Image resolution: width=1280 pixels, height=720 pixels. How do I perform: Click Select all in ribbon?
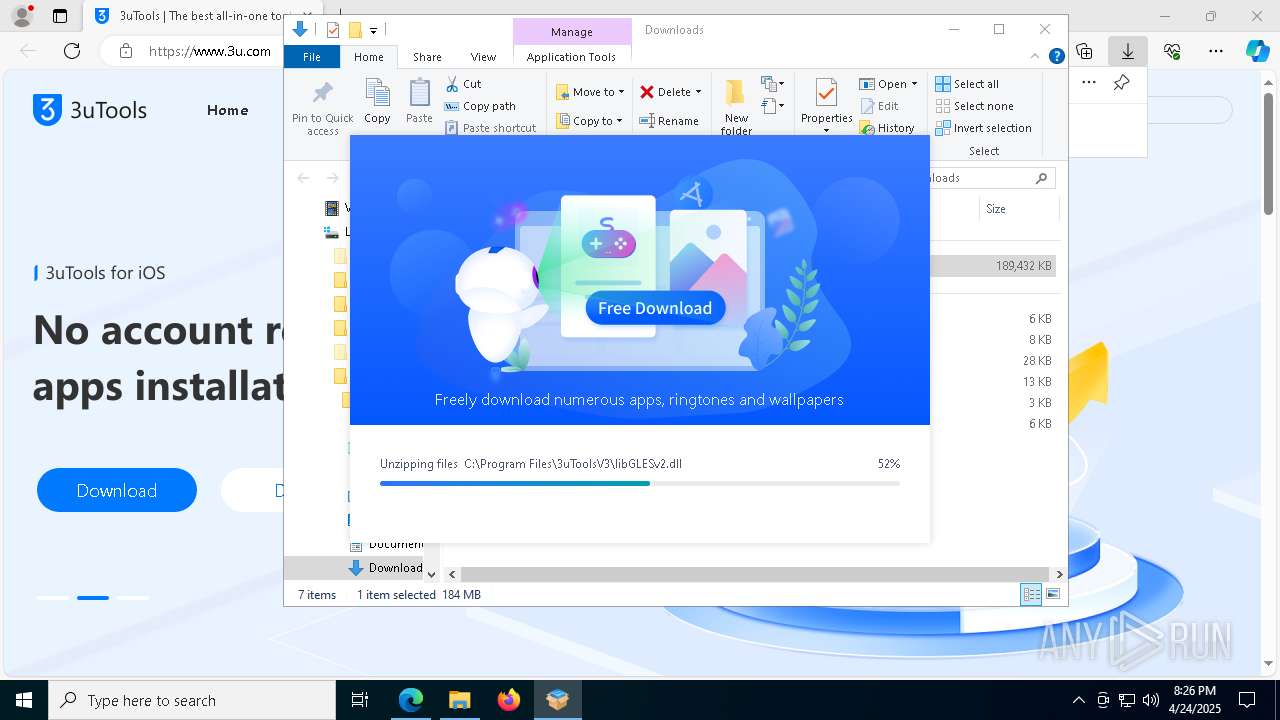coord(967,84)
